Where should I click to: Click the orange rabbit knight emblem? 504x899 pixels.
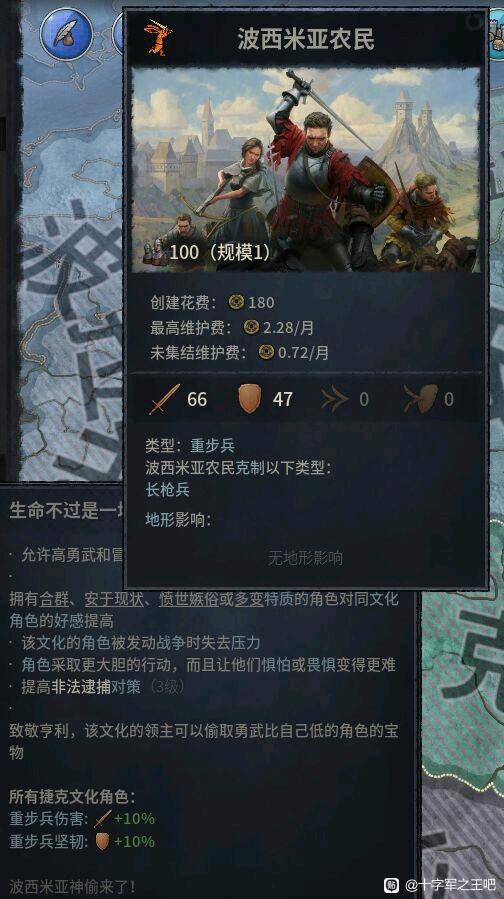tap(158, 38)
